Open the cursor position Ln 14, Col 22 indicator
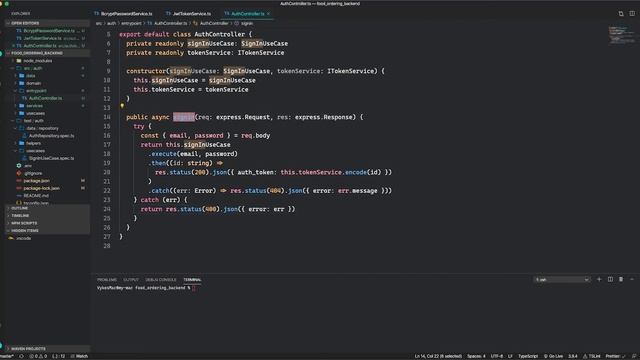This screenshot has width=640, height=360. pos(438,356)
